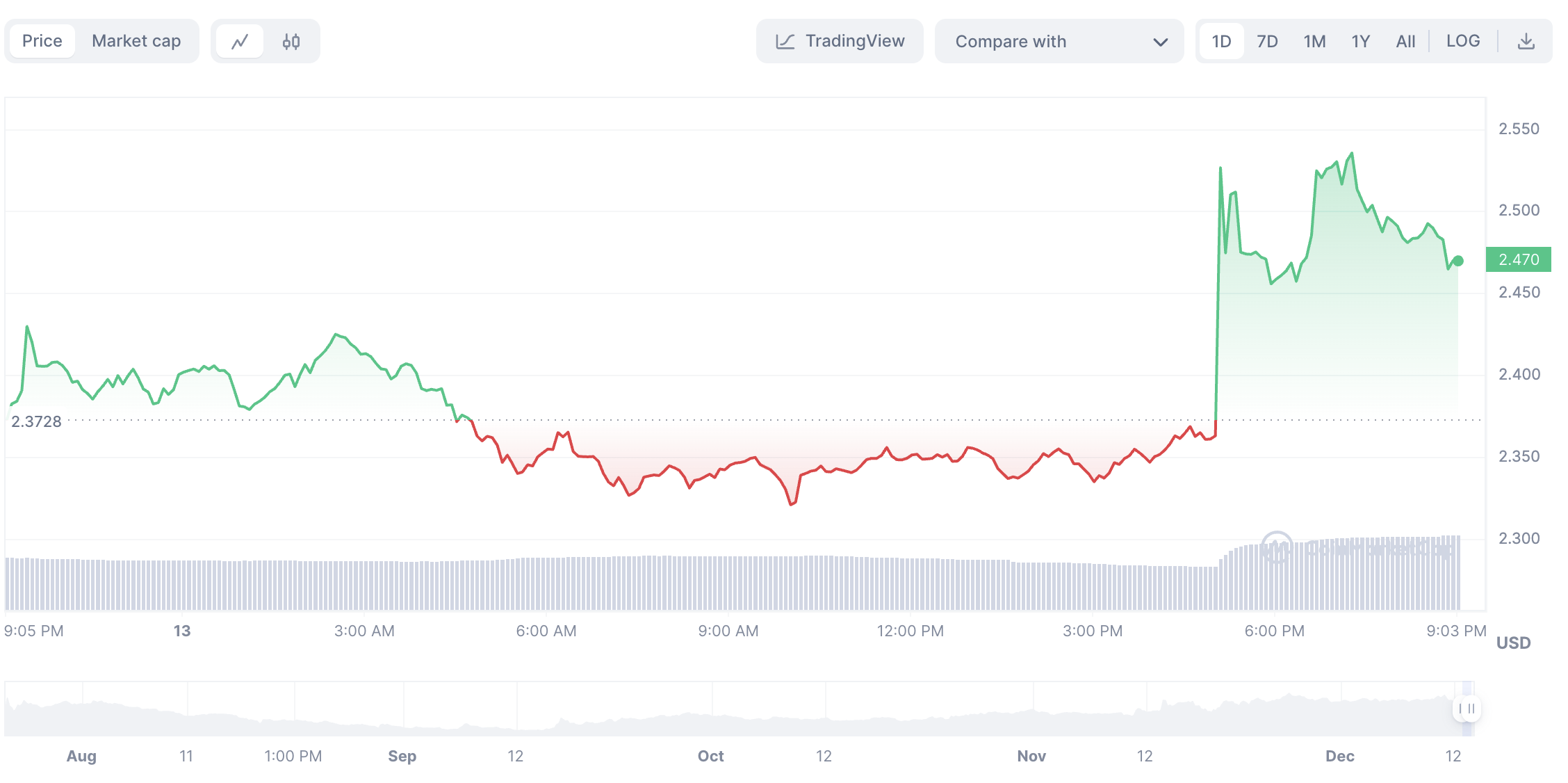The image size is (1568, 783).
Task: Select the 1Y time range
Action: pyautogui.click(x=1360, y=42)
